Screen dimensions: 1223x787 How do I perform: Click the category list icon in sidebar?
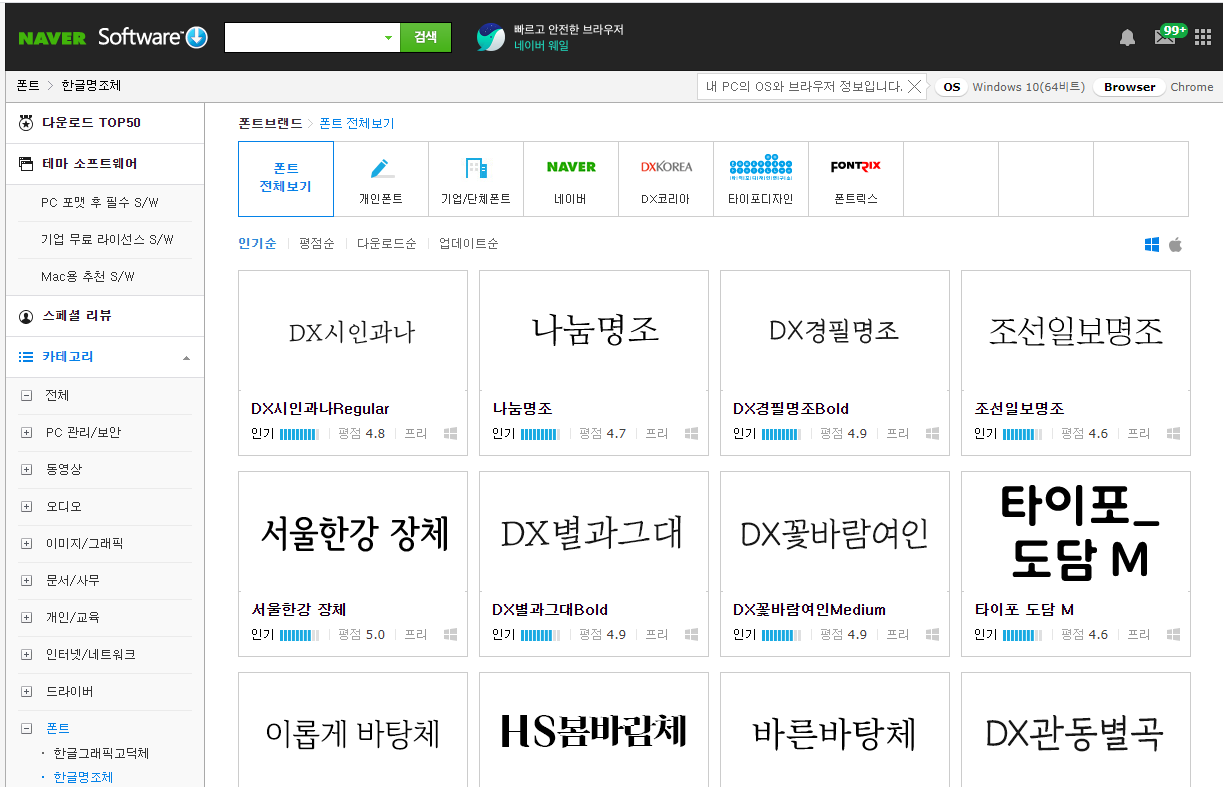coord(26,357)
